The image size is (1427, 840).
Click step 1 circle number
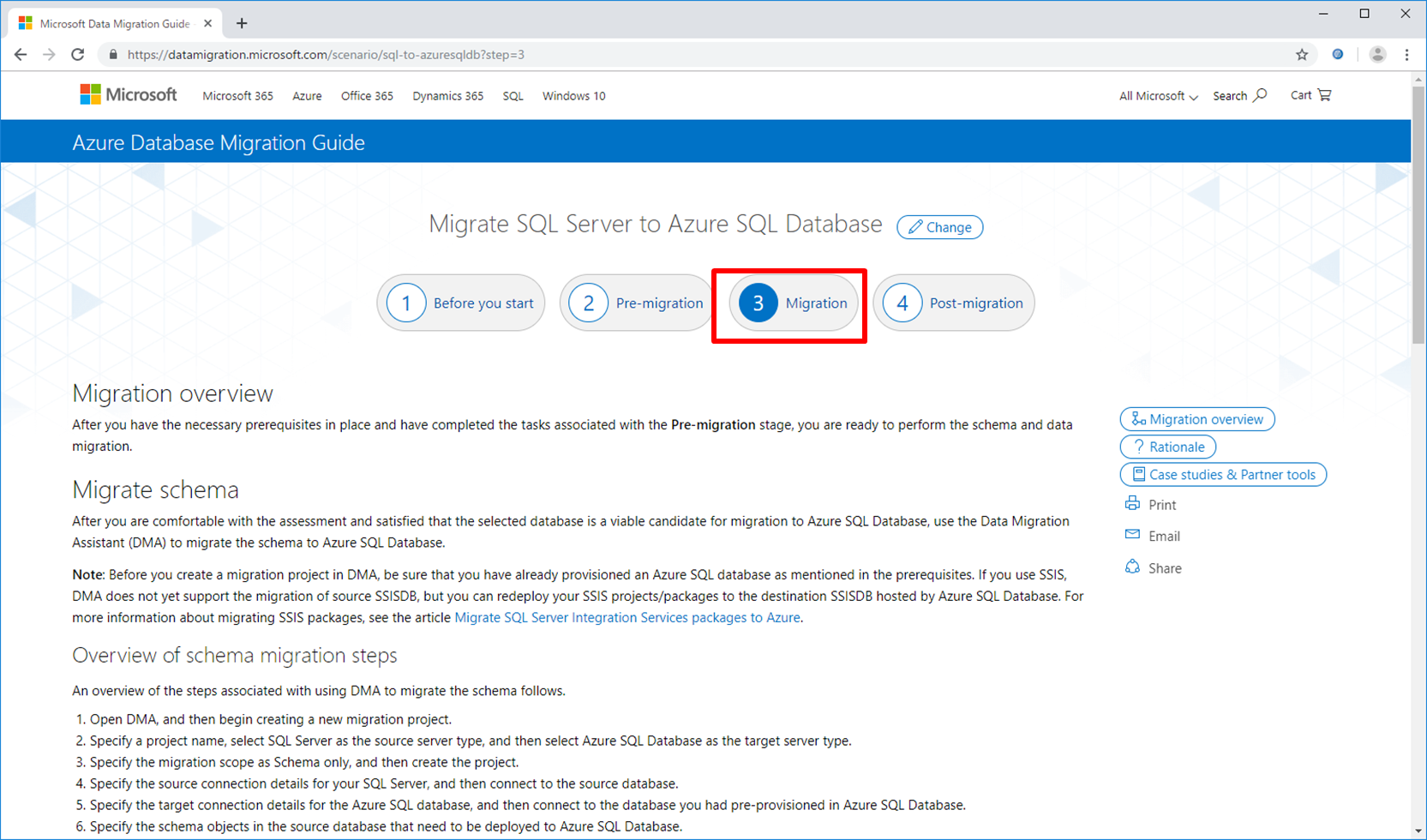(x=406, y=303)
